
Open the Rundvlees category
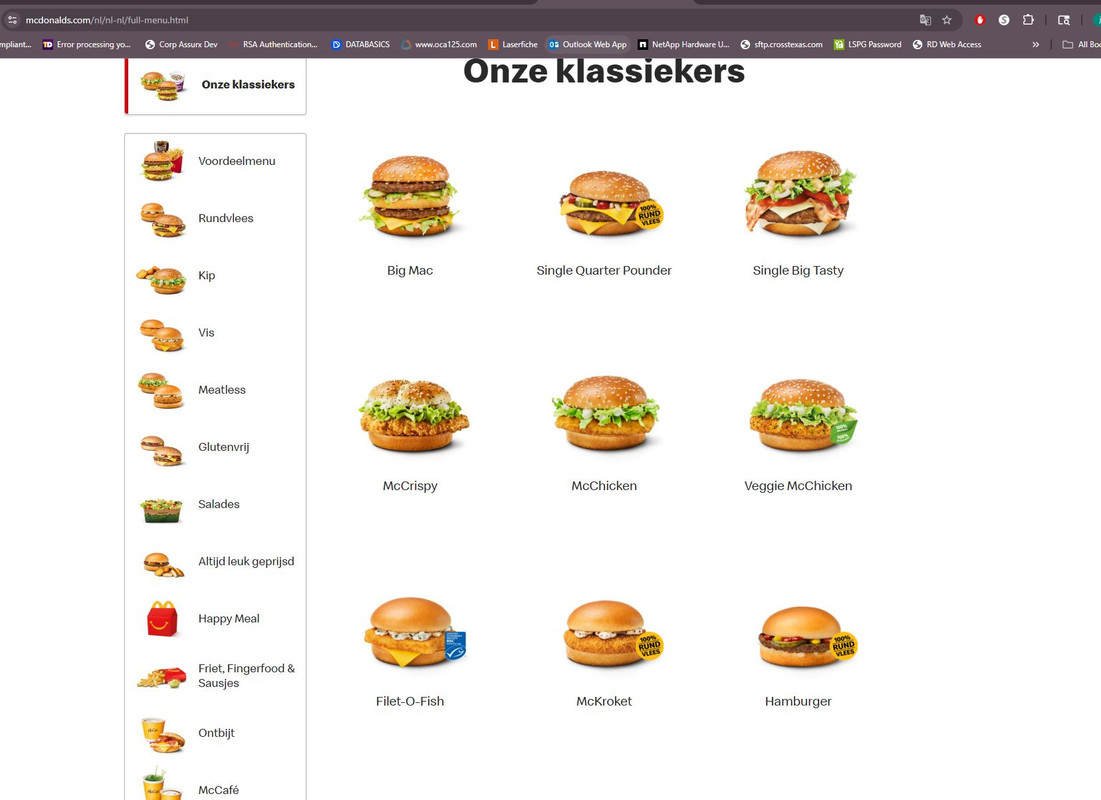[x=215, y=218]
